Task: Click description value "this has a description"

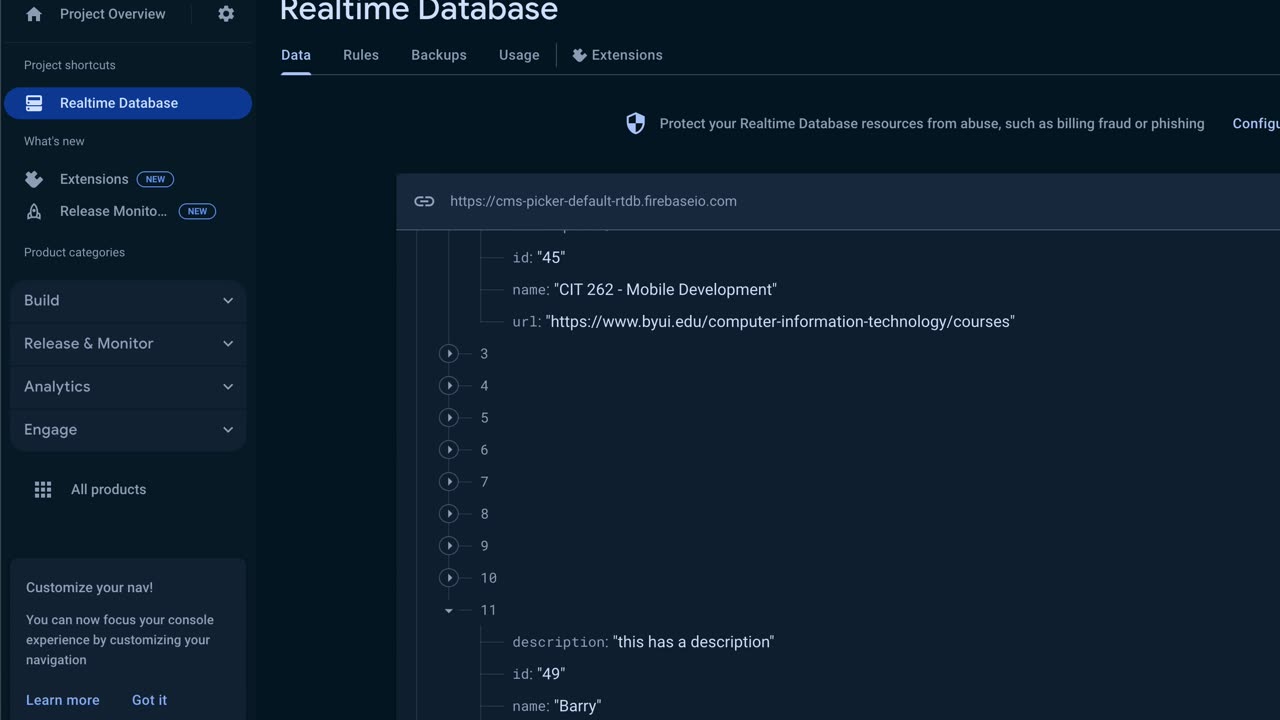Action: (x=693, y=642)
